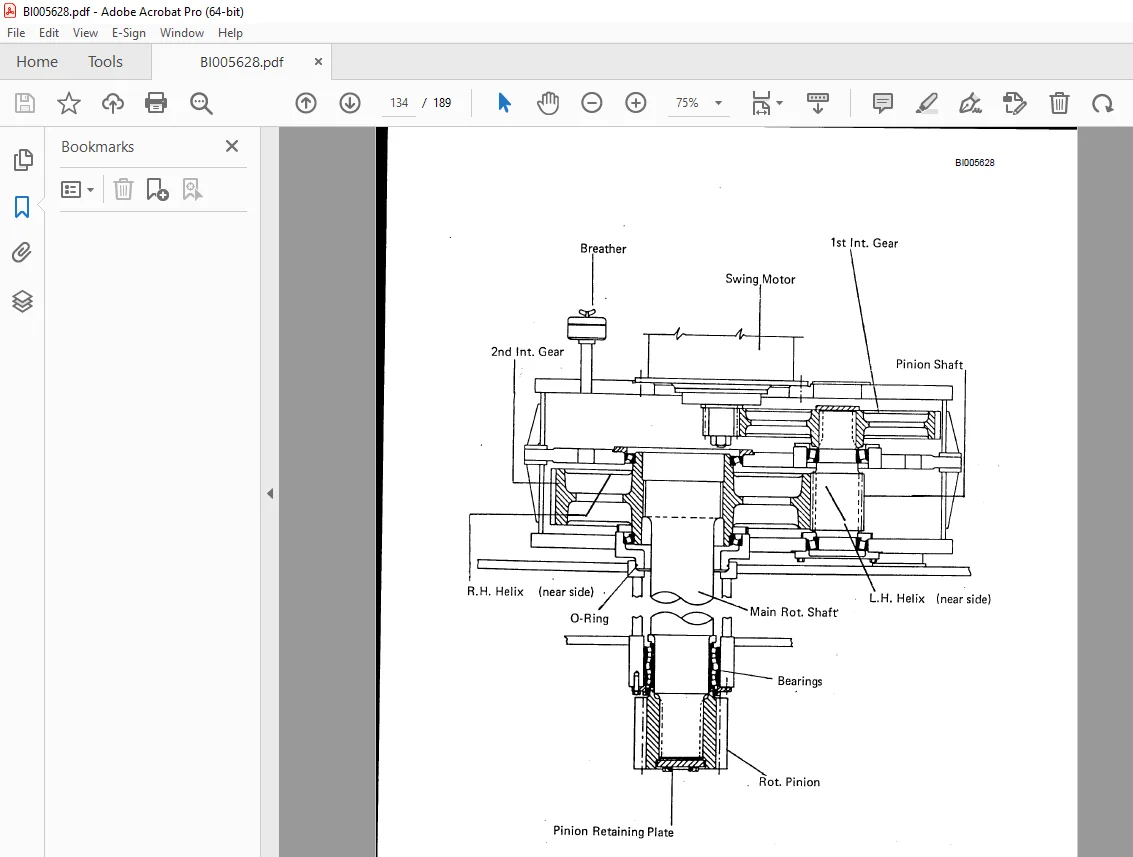
Task: Click the 'Pinion Retaining Plate' label
Action: (x=613, y=831)
